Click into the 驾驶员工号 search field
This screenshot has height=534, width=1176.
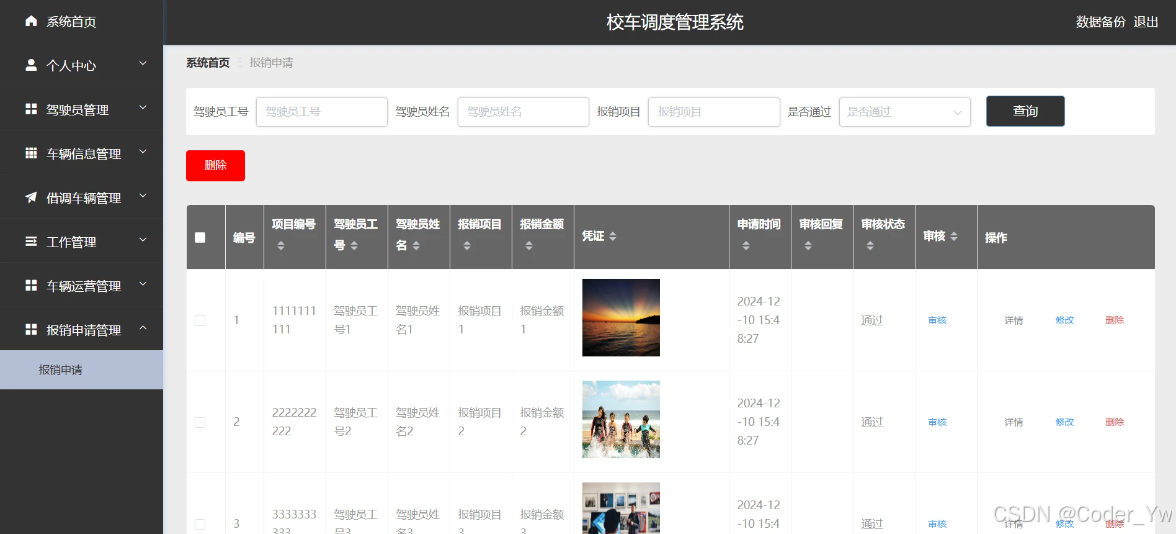(x=322, y=112)
